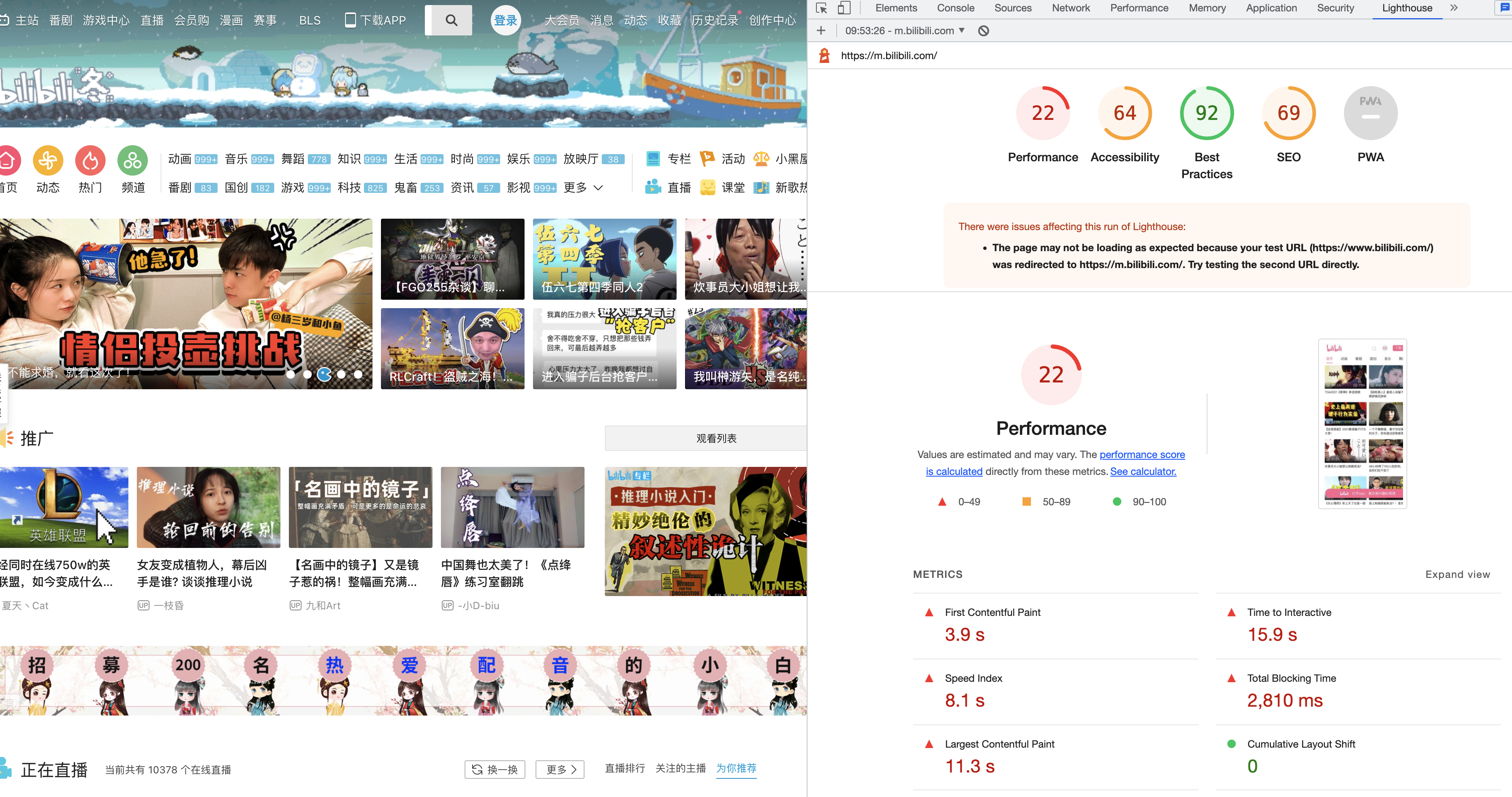Click the inspect element cursor icon
This screenshot has width=1512, height=797.
click(821, 8)
